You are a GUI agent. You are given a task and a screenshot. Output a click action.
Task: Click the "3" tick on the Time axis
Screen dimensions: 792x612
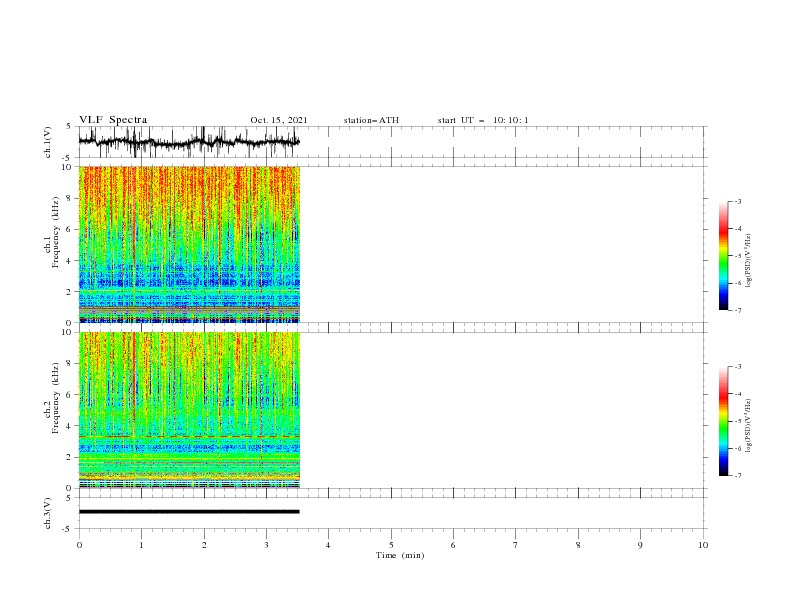266,545
